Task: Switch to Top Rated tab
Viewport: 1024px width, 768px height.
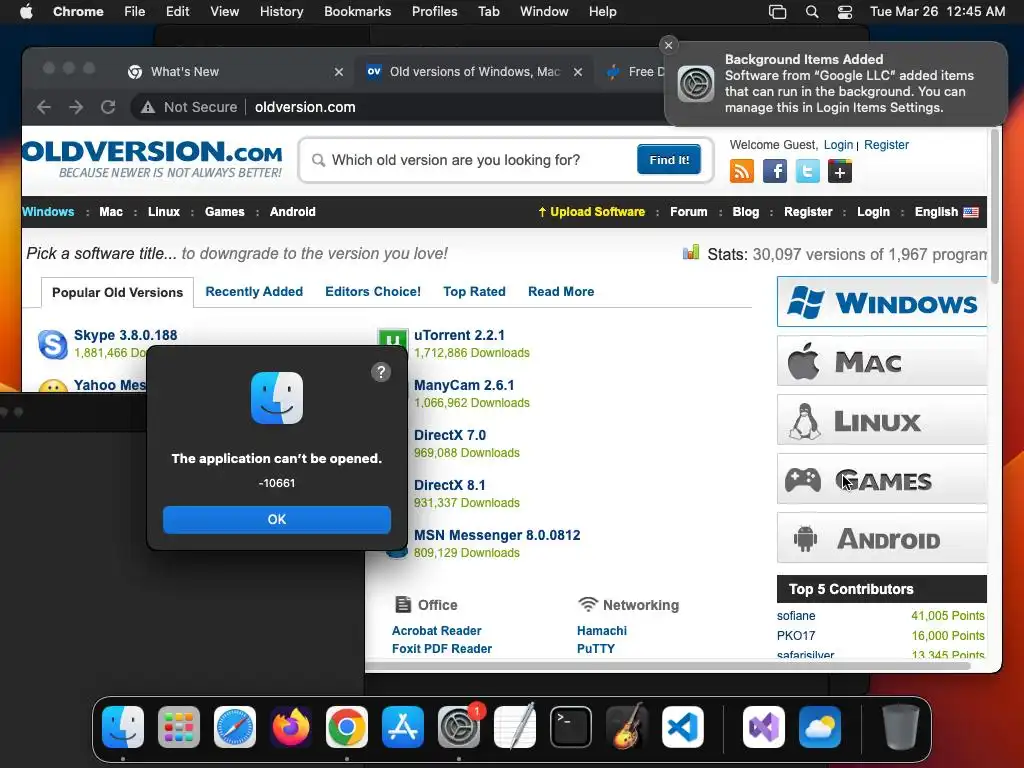Action: [474, 291]
